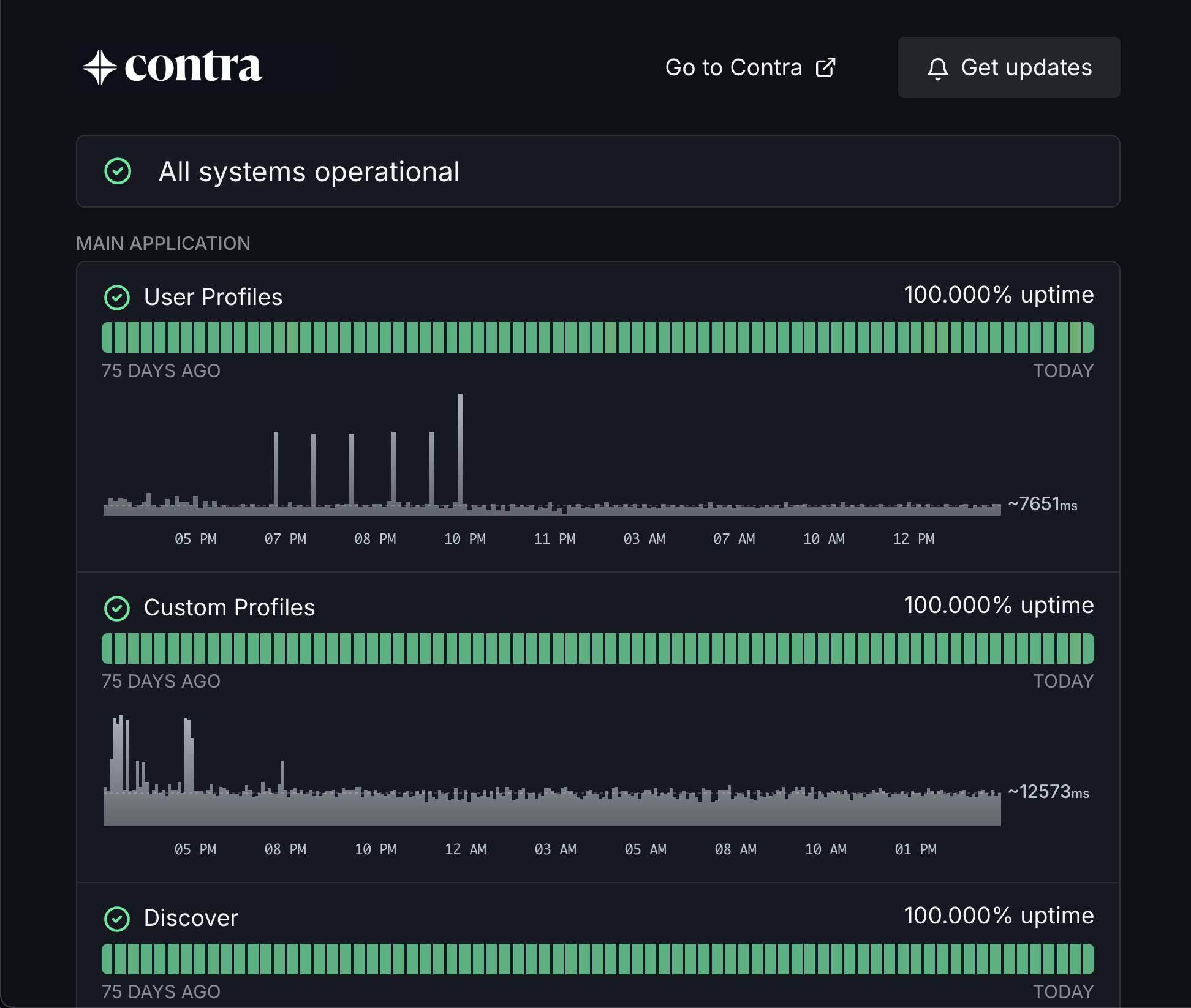Image resolution: width=1191 pixels, height=1008 pixels.
Task: Click the first day bar in User Profiles uptime
Action: [x=107, y=337]
